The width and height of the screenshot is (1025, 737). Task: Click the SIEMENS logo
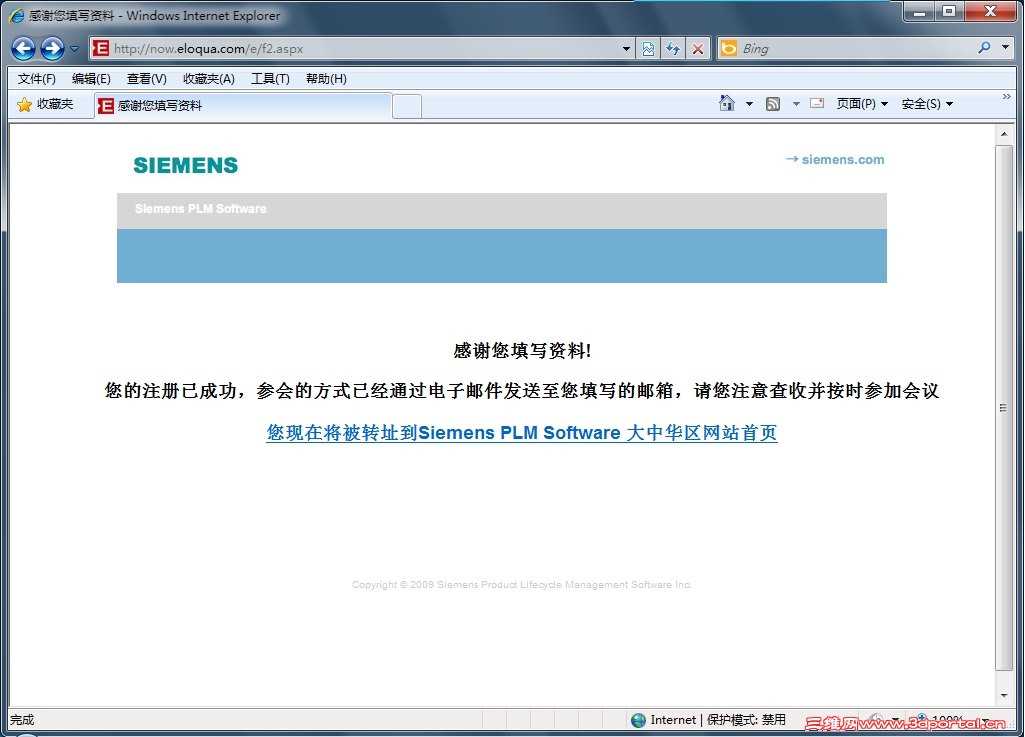(x=186, y=165)
